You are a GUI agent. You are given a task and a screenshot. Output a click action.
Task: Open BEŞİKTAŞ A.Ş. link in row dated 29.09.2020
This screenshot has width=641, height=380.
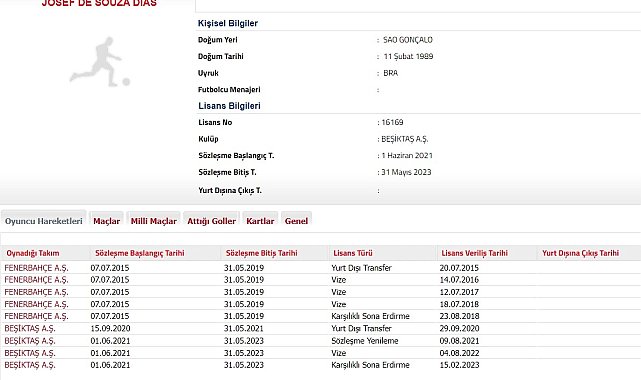click(30, 329)
